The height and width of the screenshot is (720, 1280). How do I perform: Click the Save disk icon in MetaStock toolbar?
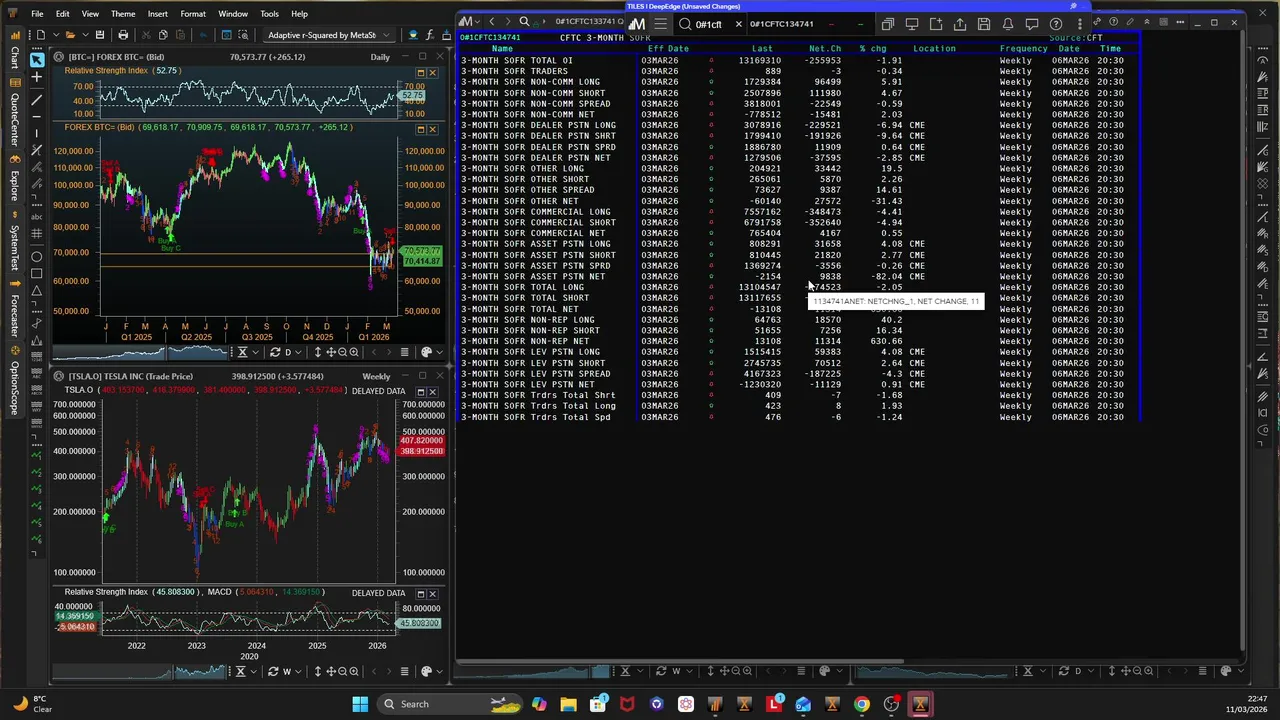point(100,35)
